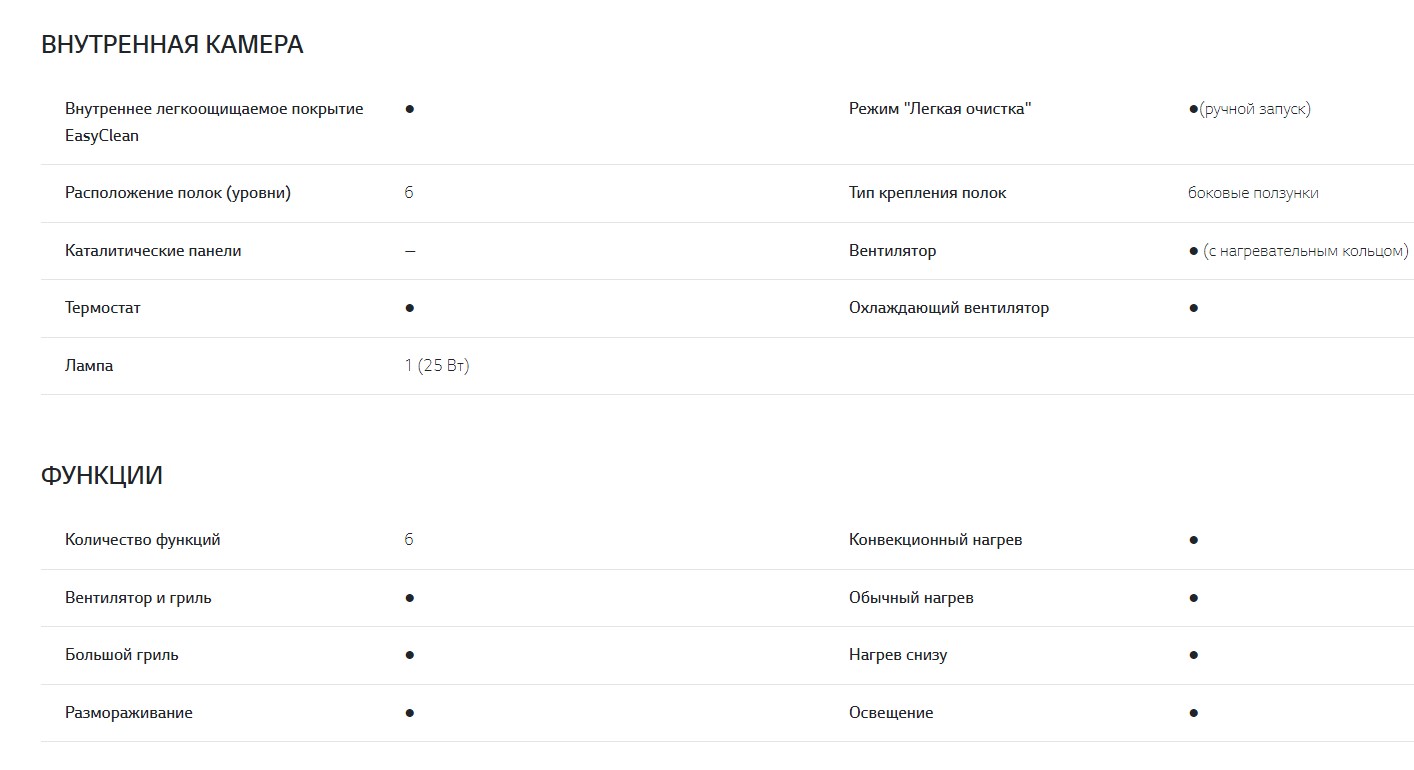Viewport: 1414px width, 770px height.
Task: Select the ВНУТРЕННАЯ КАМЕРА section heading
Action: [x=172, y=45]
